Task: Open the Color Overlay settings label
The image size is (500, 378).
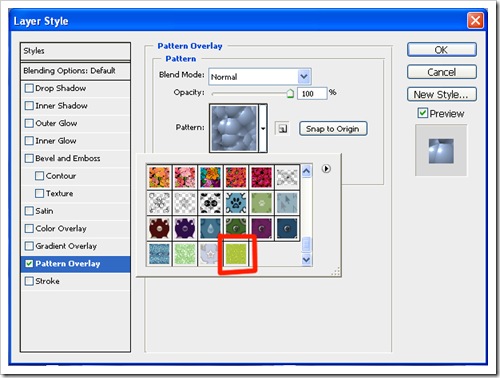Action: 61,229
